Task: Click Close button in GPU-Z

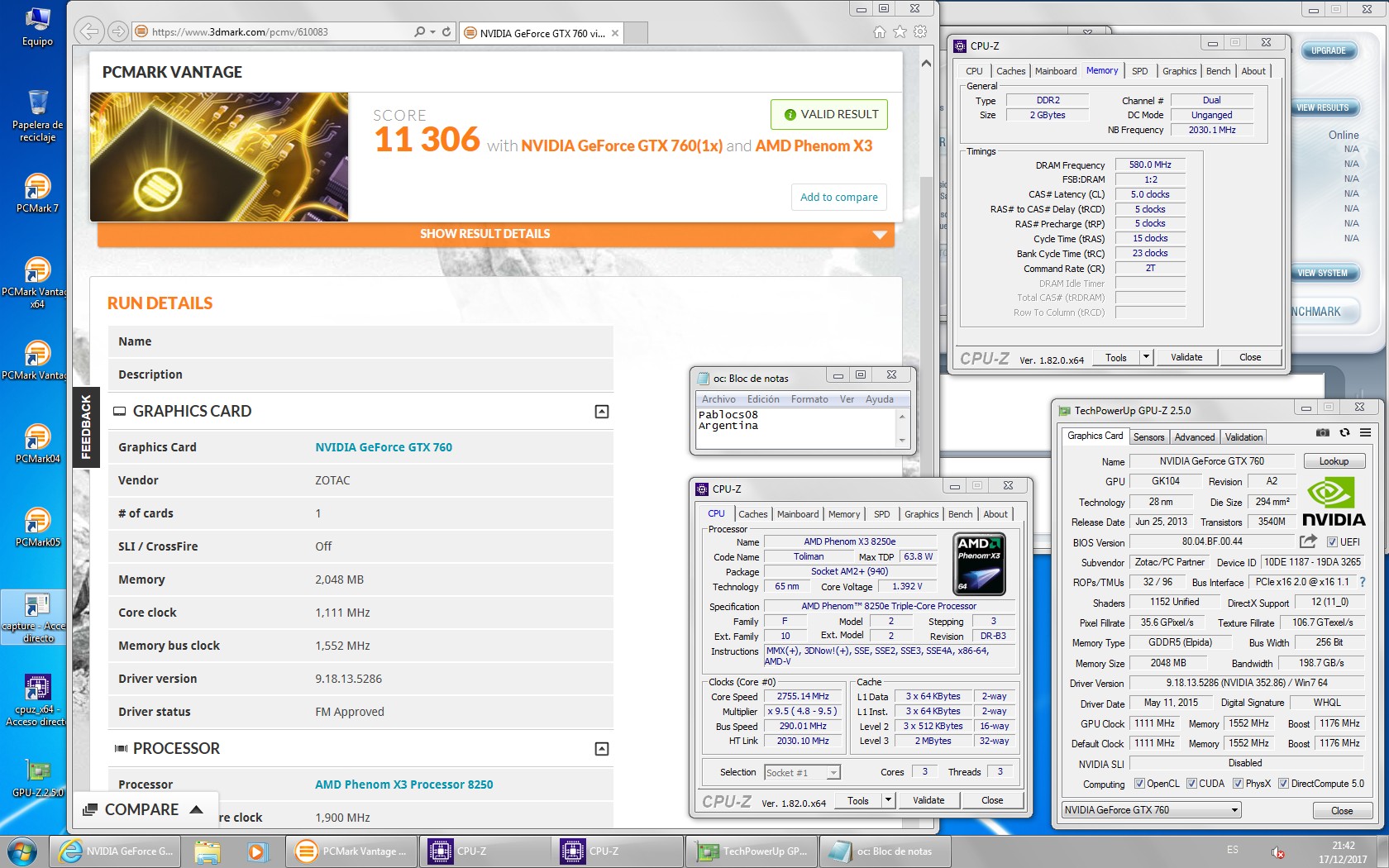Action: [x=1341, y=810]
